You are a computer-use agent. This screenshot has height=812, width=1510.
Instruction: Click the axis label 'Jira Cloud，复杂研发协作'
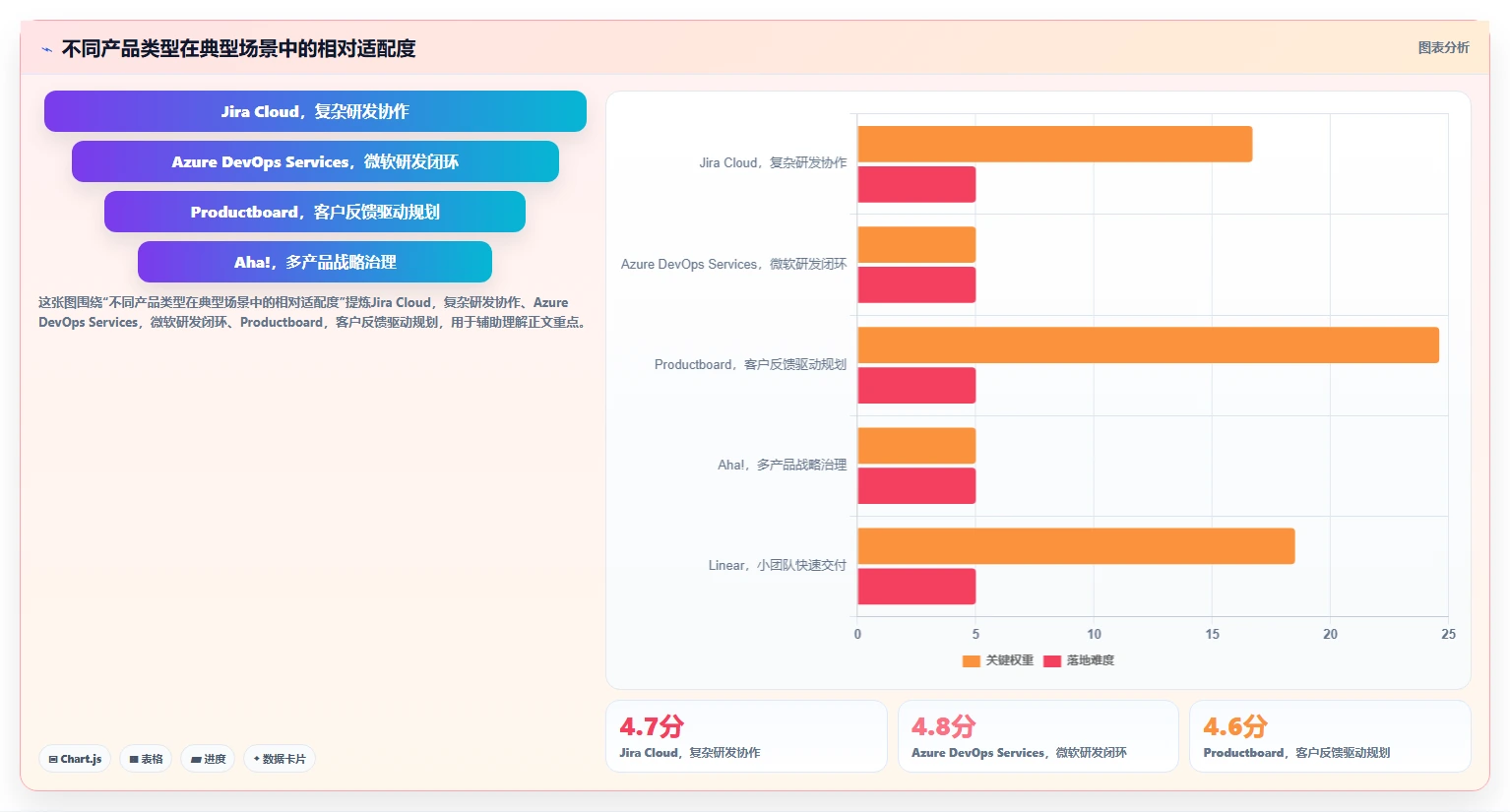[773, 163]
